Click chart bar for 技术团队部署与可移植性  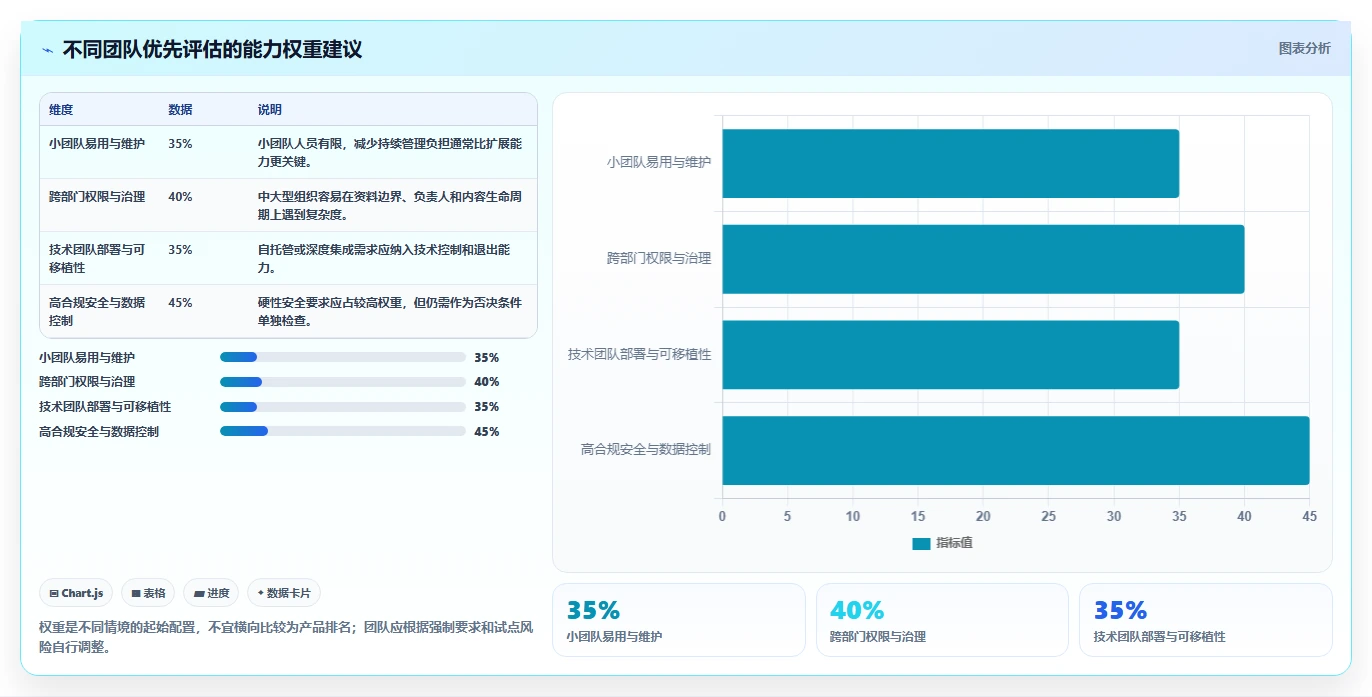(x=950, y=355)
